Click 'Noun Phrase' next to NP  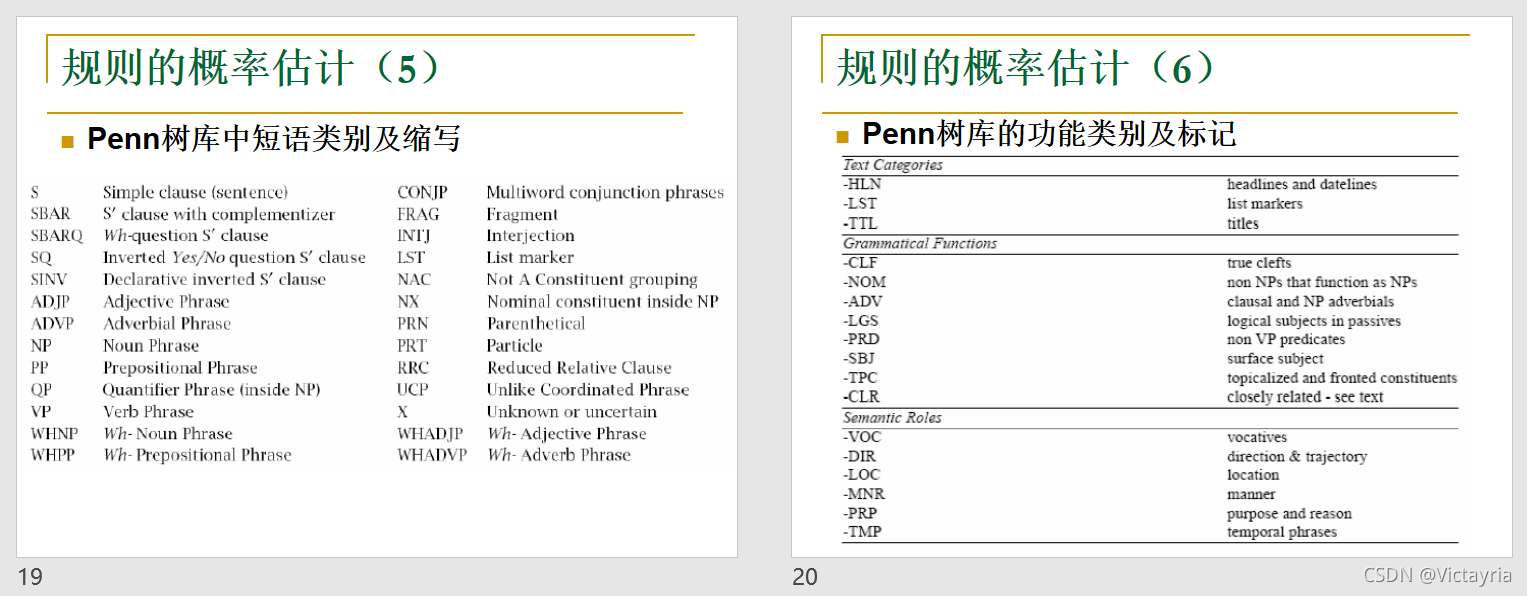(x=151, y=346)
